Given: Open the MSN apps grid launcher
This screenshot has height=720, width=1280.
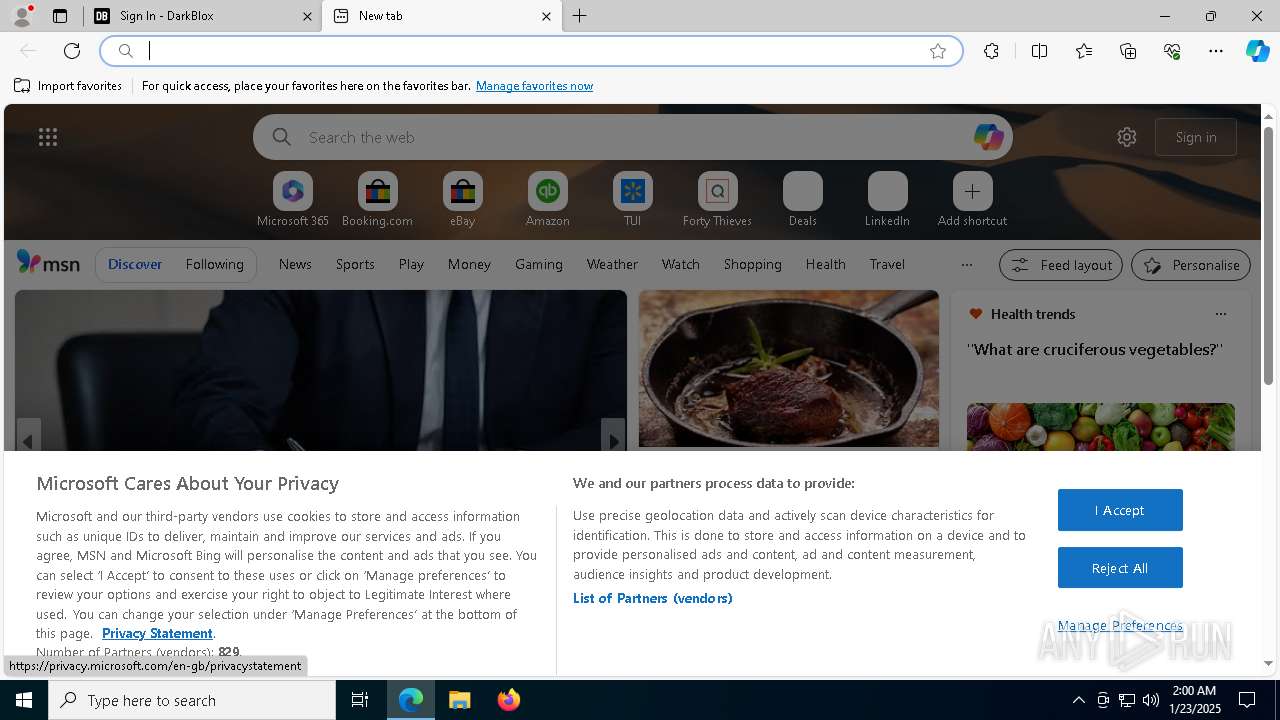Looking at the screenshot, I should (48, 137).
